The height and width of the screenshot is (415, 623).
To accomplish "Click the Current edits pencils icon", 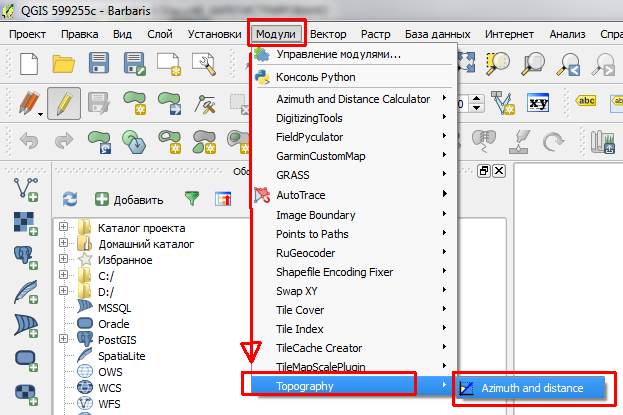I will (x=30, y=104).
